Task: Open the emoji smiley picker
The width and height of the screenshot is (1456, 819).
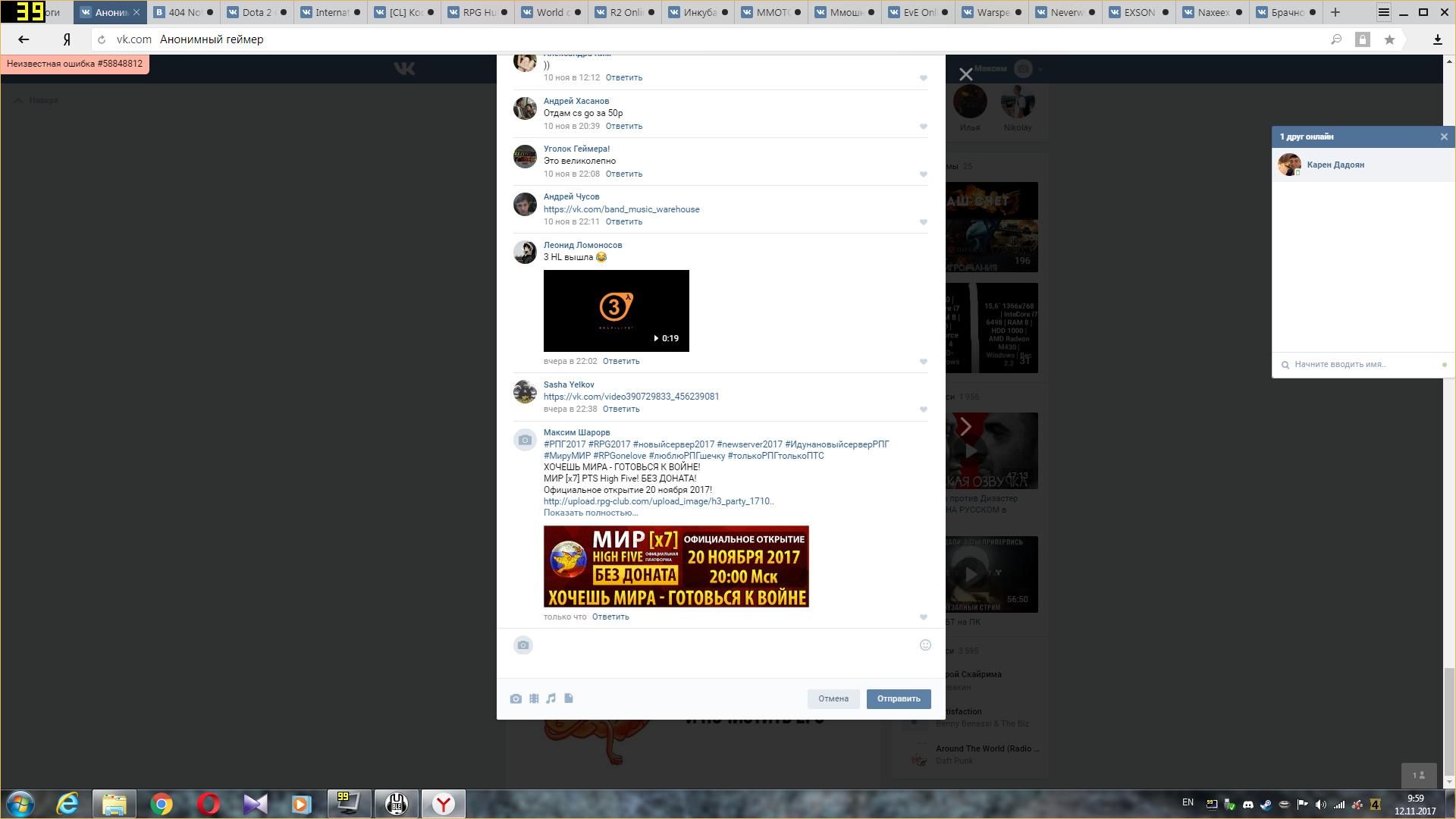Action: (925, 645)
